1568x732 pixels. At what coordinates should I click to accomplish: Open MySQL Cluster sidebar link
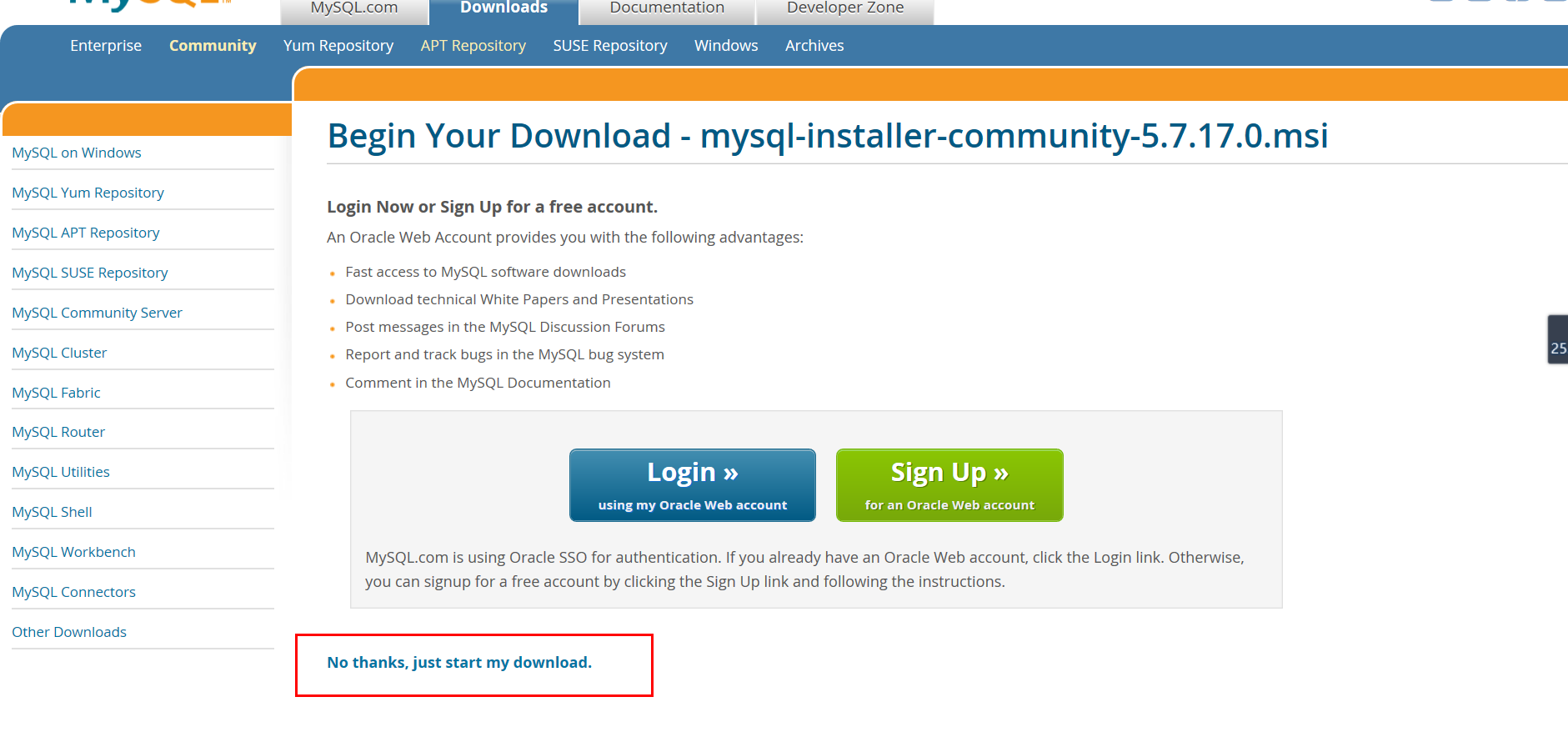click(59, 353)
